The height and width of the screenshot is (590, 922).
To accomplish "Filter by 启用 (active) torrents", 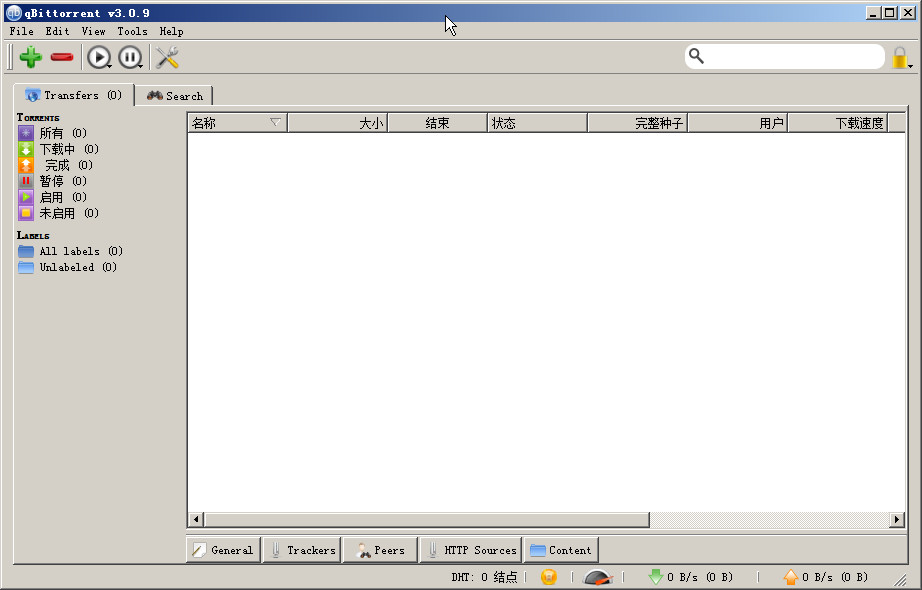I will tap(52, 196).
